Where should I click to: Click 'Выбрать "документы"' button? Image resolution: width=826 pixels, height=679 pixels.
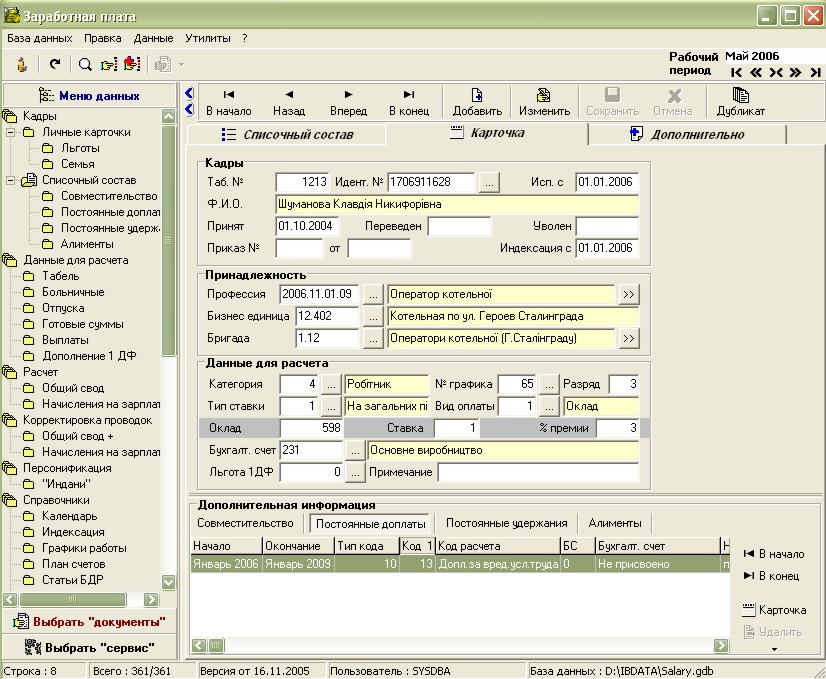[89, 622]
